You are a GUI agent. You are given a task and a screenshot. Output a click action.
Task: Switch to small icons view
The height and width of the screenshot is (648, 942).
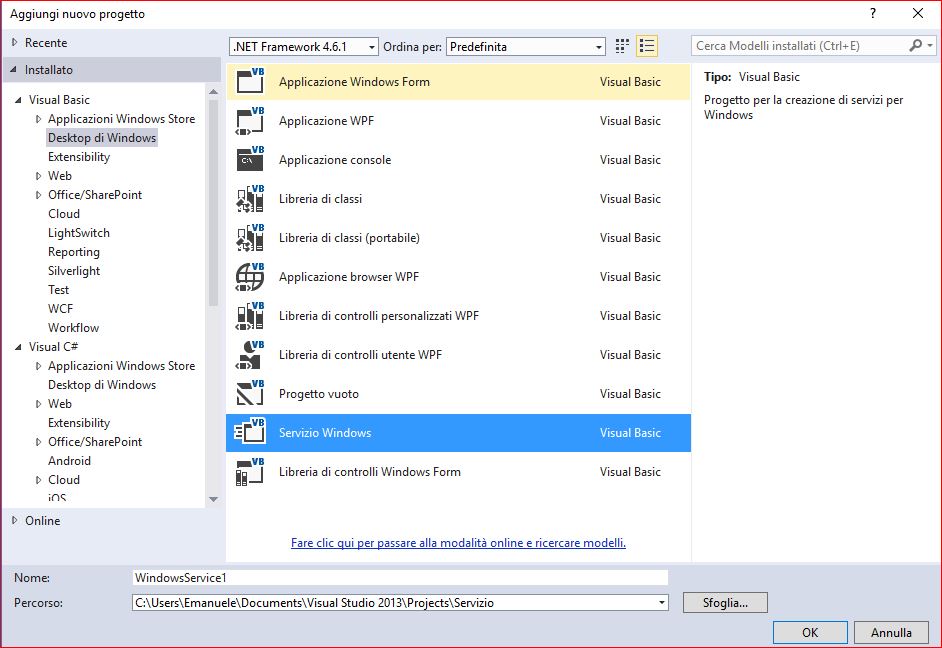(622, 46)
